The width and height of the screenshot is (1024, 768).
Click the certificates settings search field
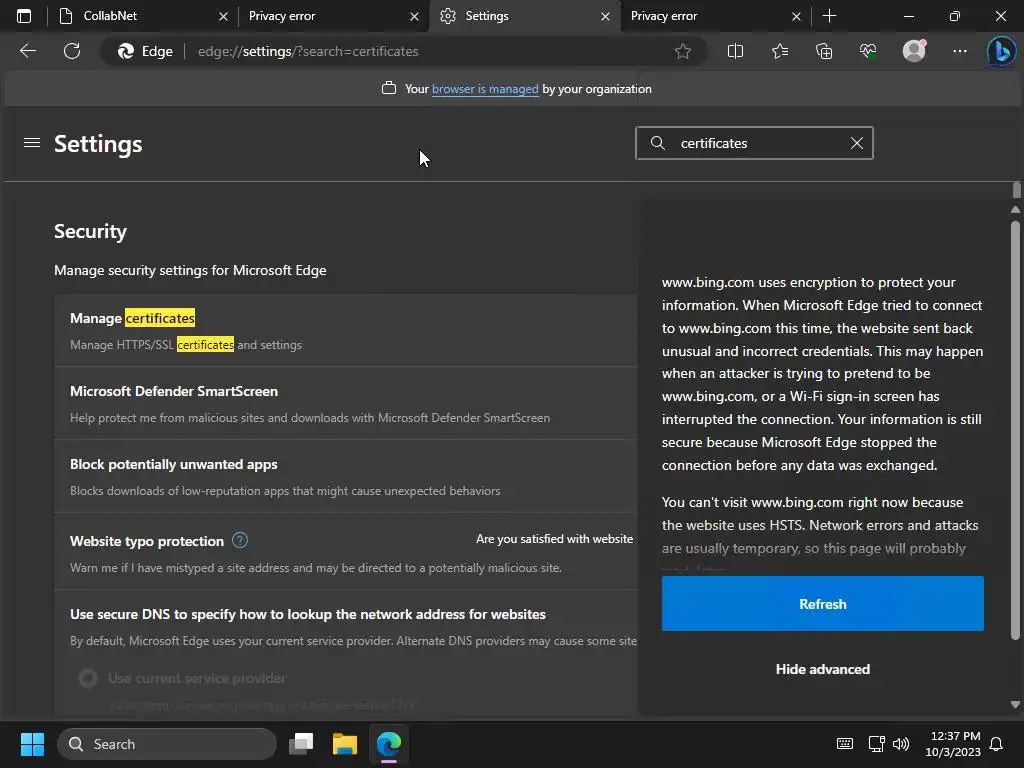[754, 143]
